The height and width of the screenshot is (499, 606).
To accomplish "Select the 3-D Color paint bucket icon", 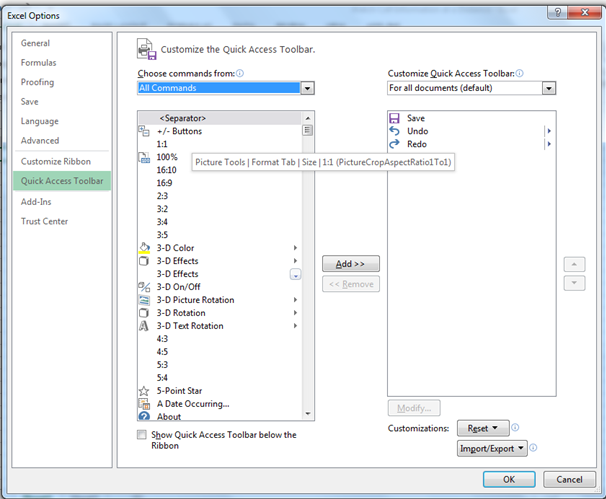I will 144,248.
